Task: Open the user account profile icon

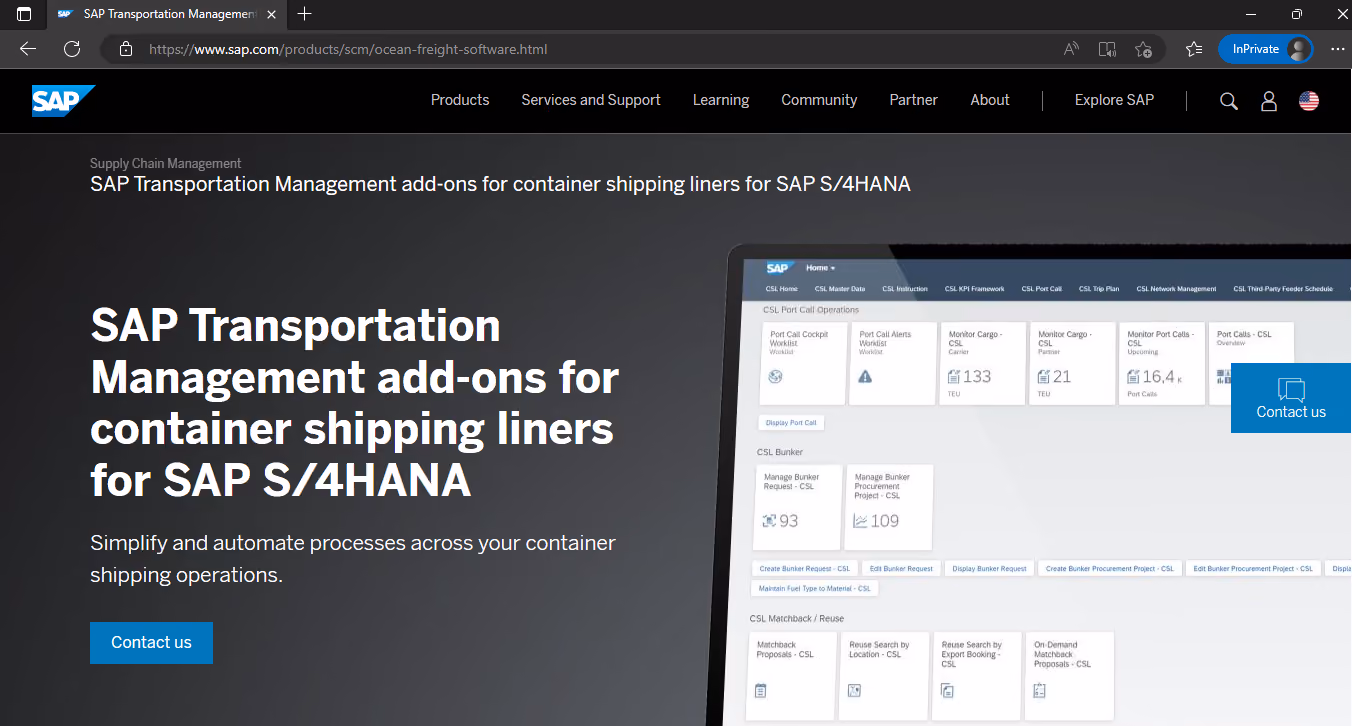Action: [x=1269, y=101]
